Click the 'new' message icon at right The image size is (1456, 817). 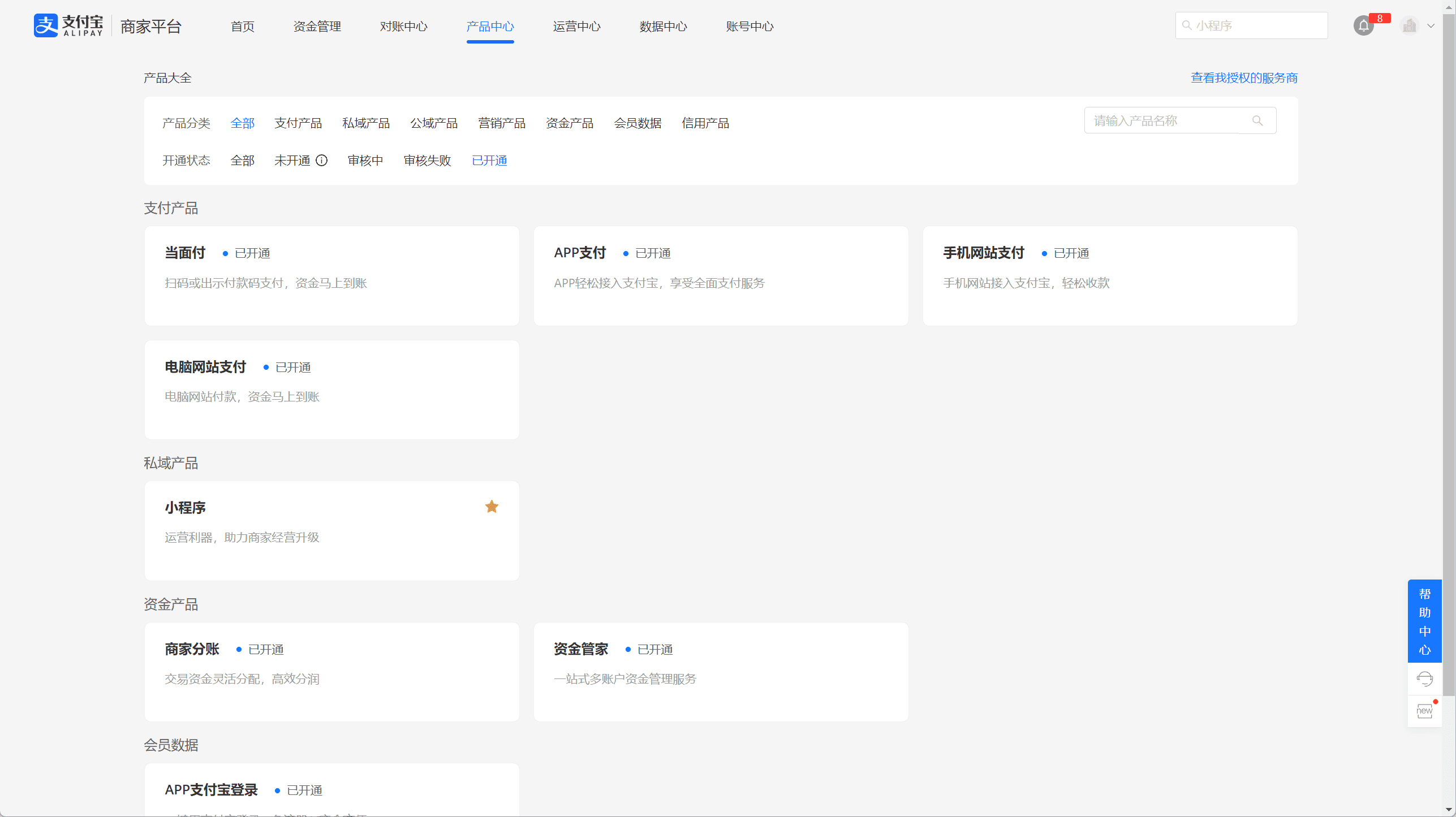tap(1424, 711)
